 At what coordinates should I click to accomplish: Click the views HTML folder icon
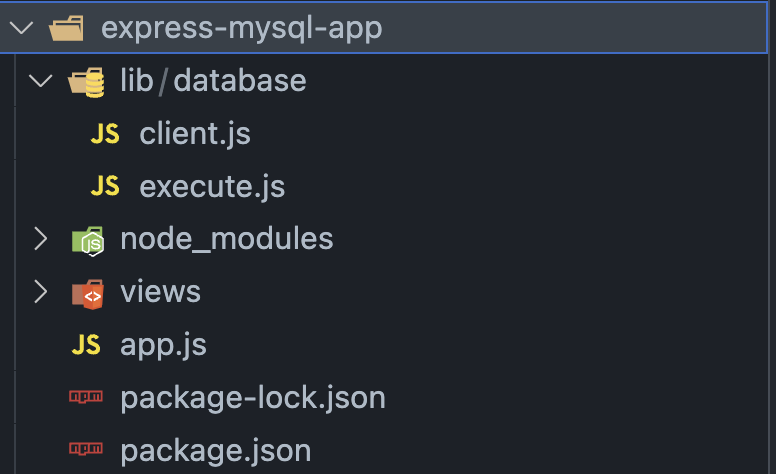pos(88,294)
